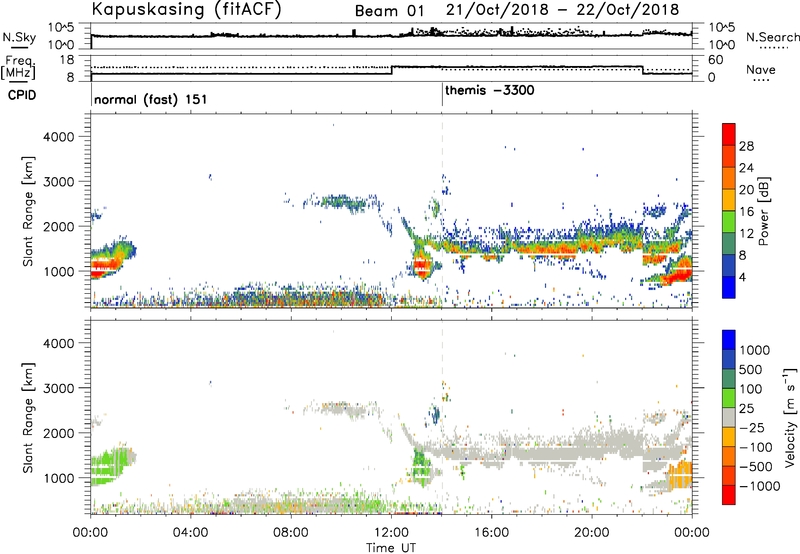Click the '1000' tick on the Velocity scale
This screenshot has height=554, width=800.
point(755,350)
